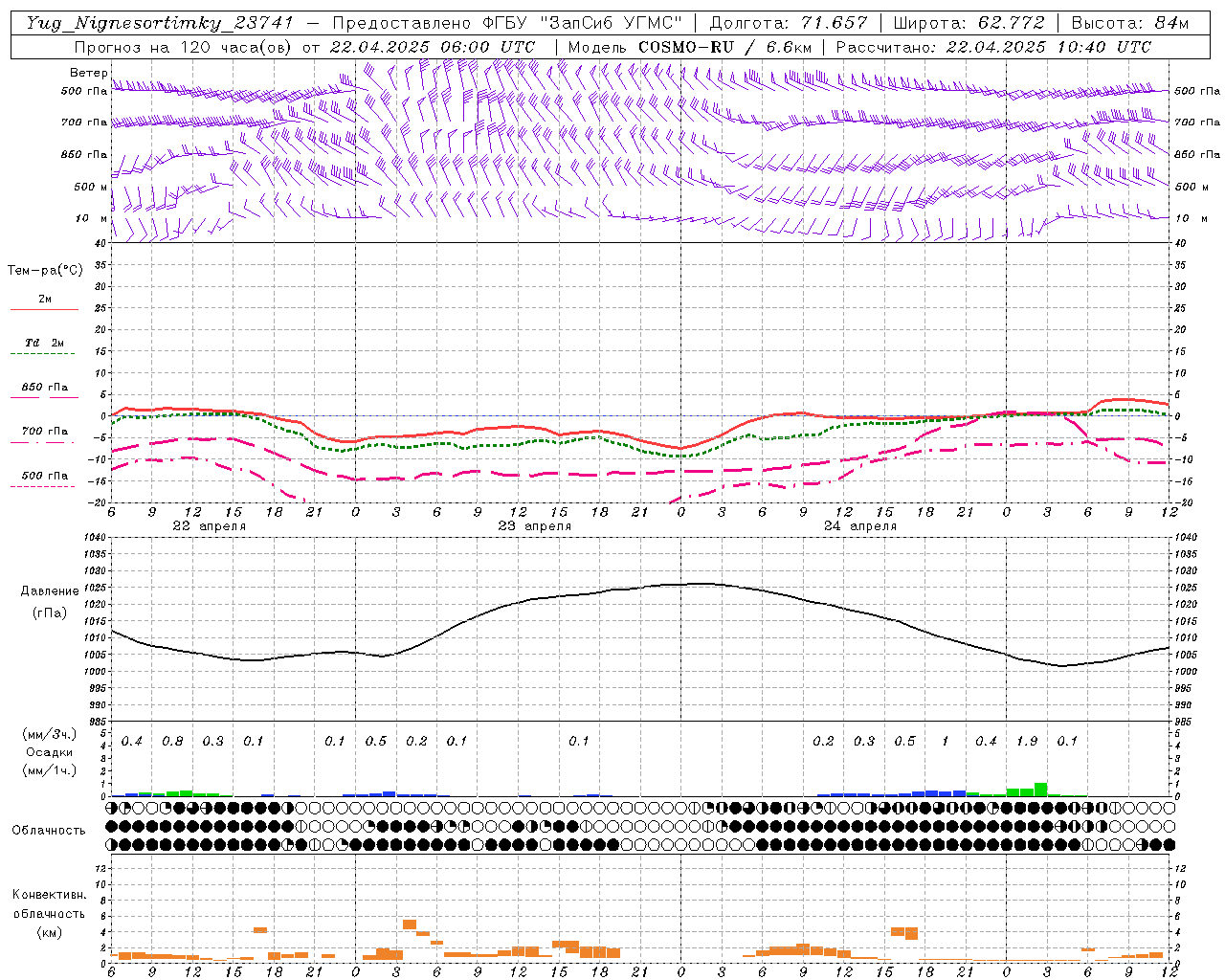1225x980 pixels.
Task: Select the Широта: 62.772 header field
Action: point(969,23)
